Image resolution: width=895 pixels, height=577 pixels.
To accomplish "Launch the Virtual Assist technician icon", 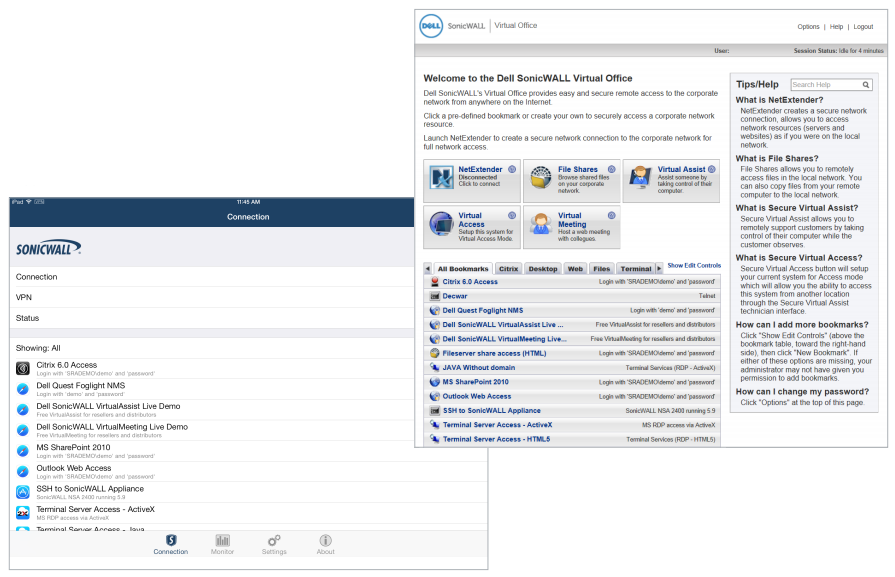I will 640,176.
